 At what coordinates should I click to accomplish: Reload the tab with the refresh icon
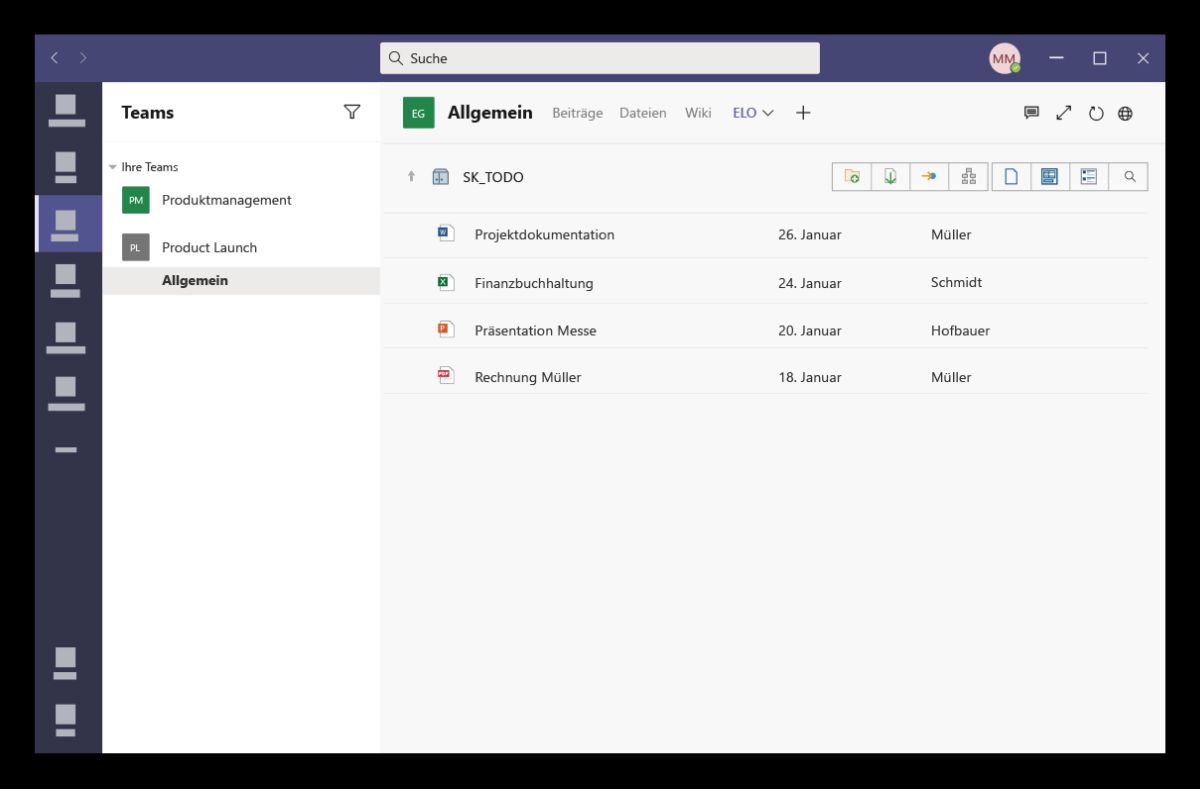pos(1096,113)
